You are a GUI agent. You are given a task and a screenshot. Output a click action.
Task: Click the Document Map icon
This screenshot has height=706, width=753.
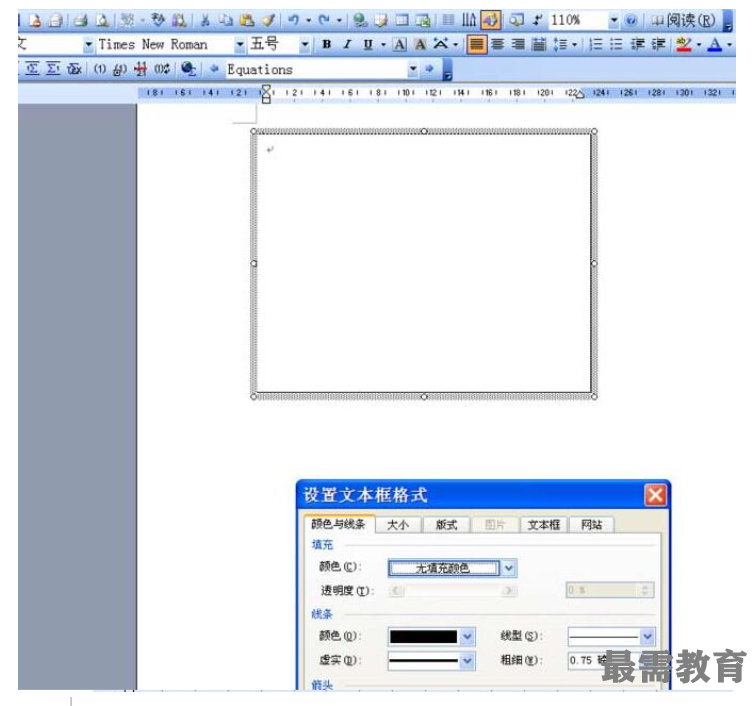[x=516, y=20]
